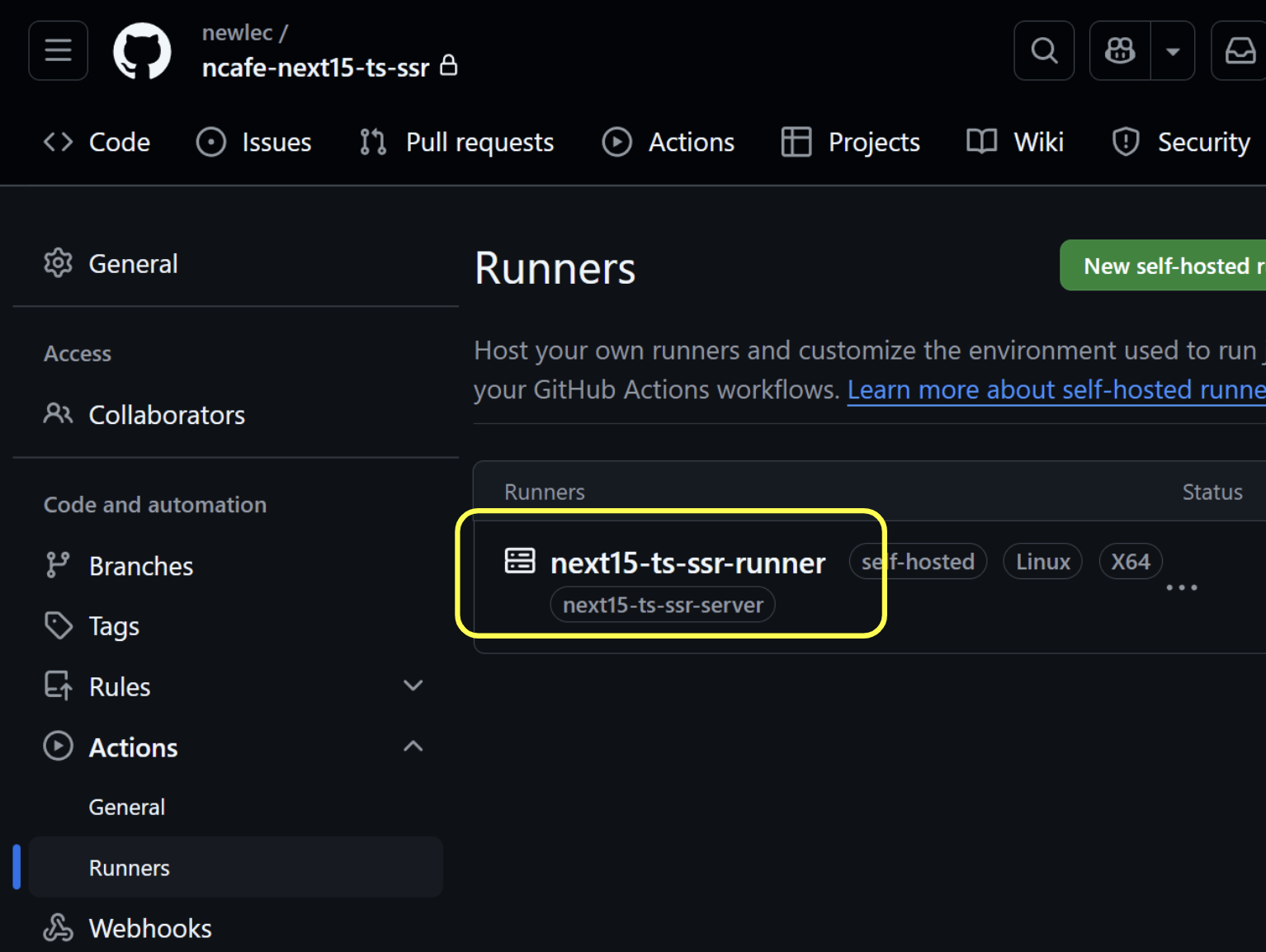The height and width of the screenshot is (952, 1266).
Task: Click the webhook icon beside Webhooks
Action: (x=58, y=927)
